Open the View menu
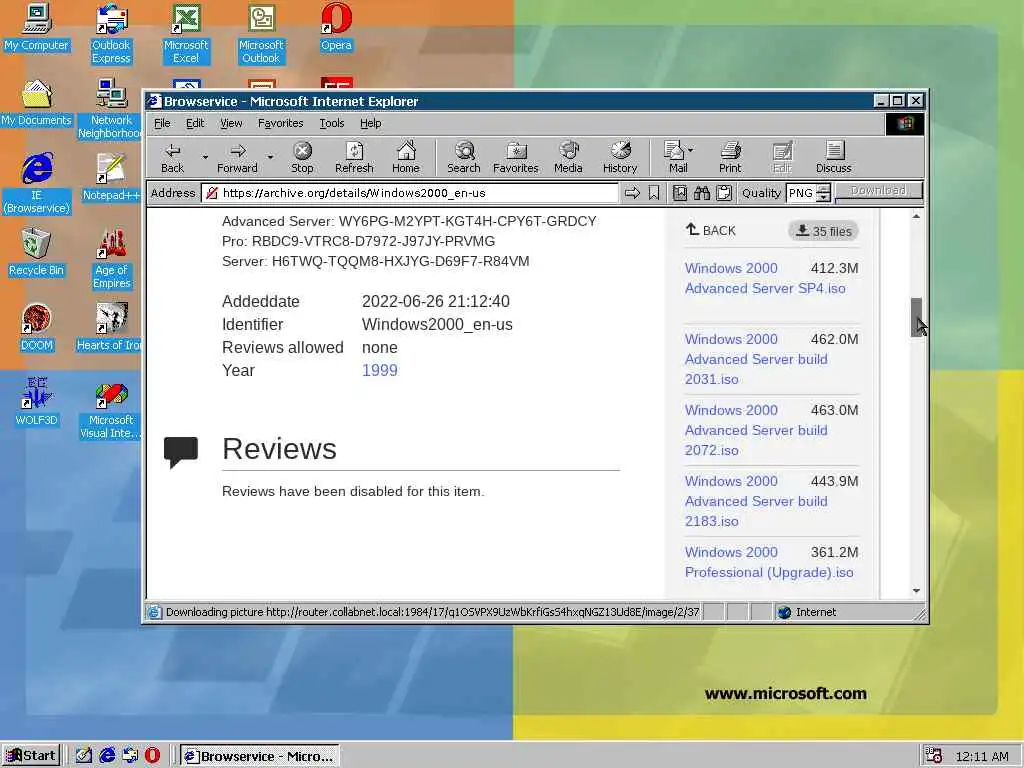The height and width of the screenshot is (768, 1024). 231,123
